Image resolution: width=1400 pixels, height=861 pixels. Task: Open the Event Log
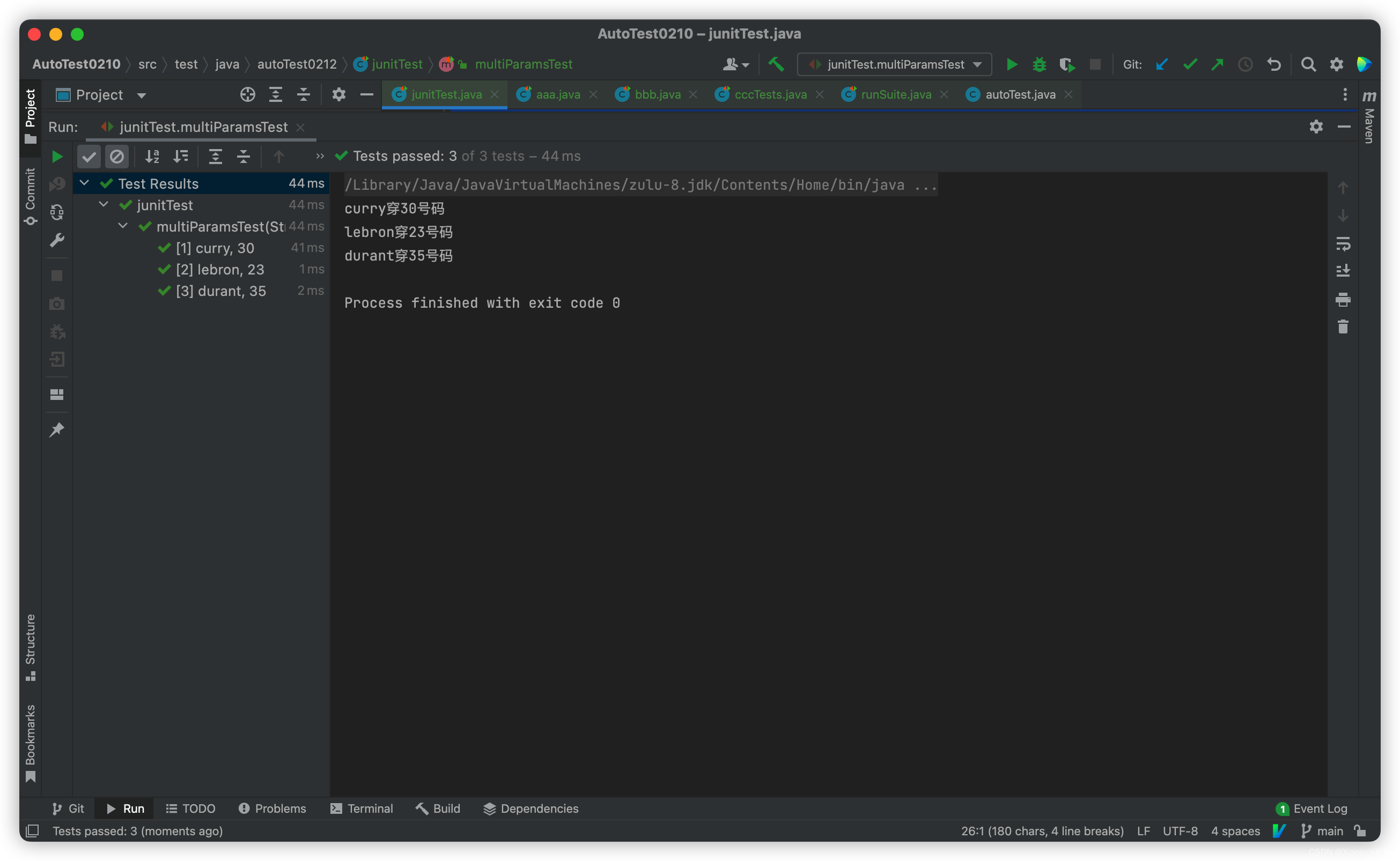1311,808
